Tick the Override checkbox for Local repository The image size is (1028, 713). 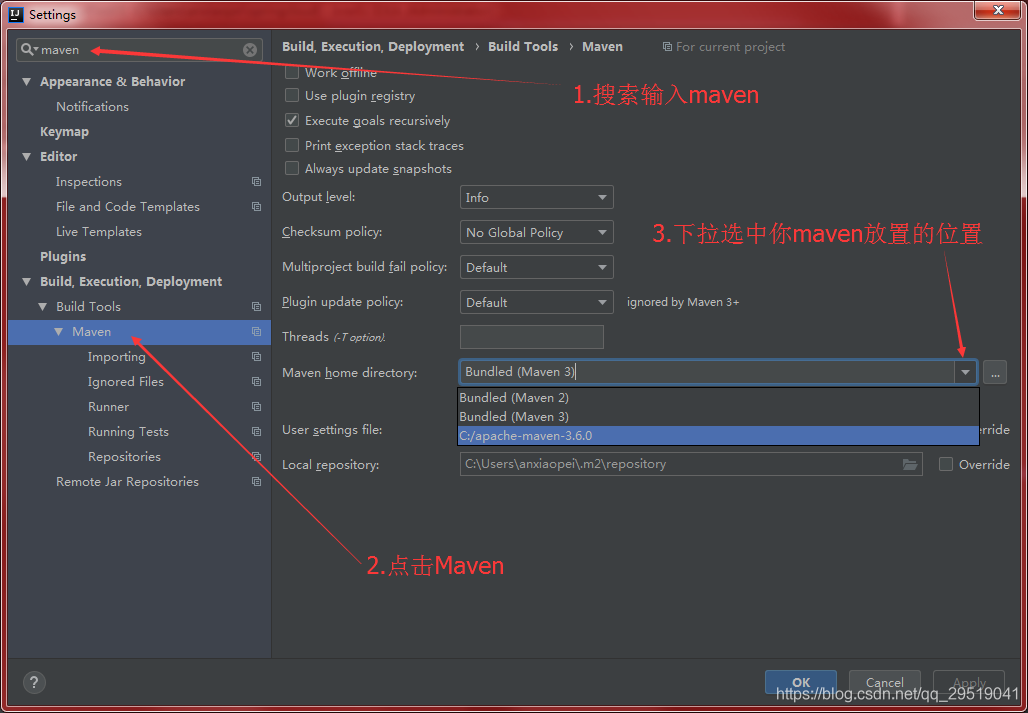(x=945, y=464)
